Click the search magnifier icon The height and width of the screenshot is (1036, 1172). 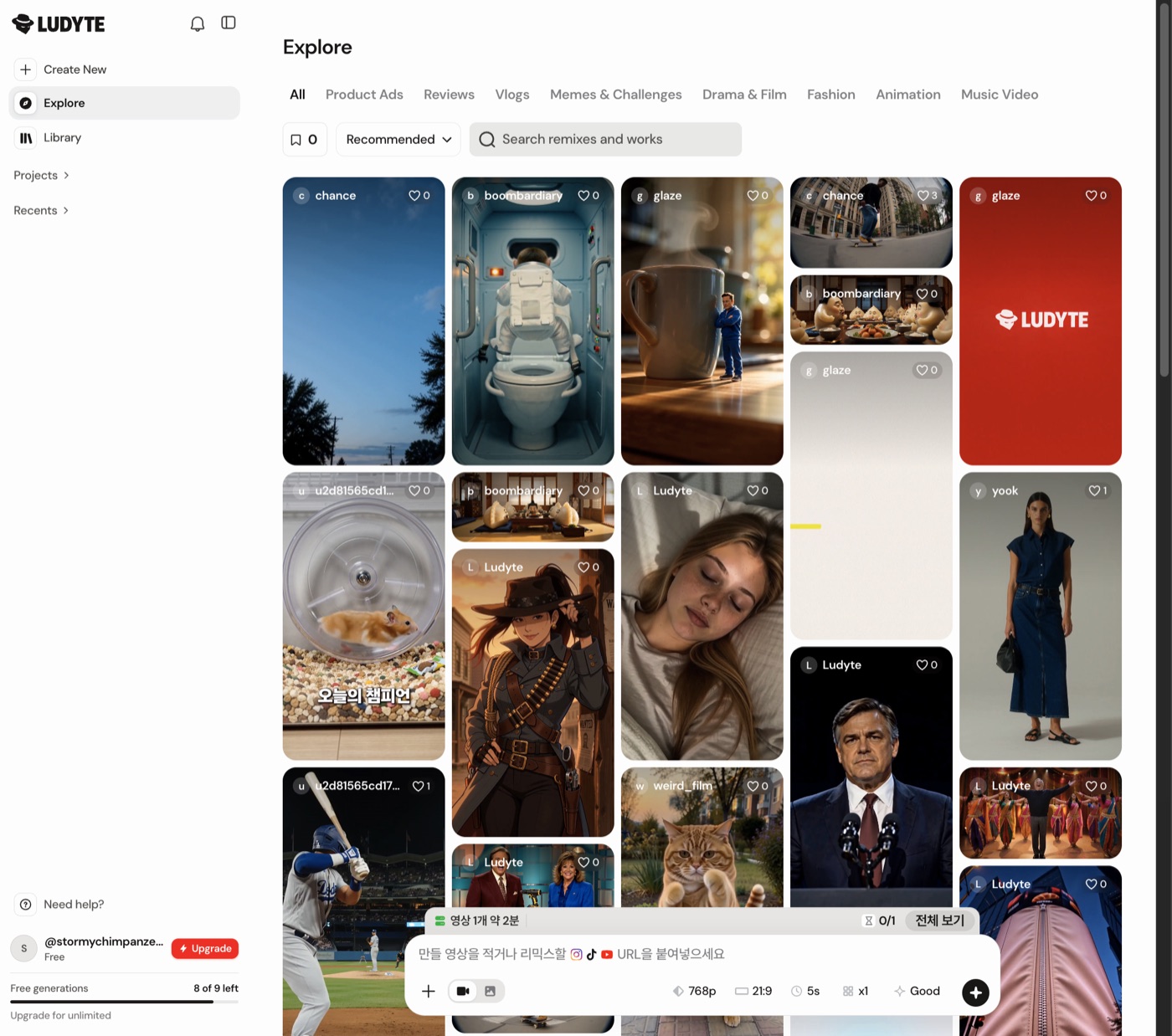click(487, 140)
